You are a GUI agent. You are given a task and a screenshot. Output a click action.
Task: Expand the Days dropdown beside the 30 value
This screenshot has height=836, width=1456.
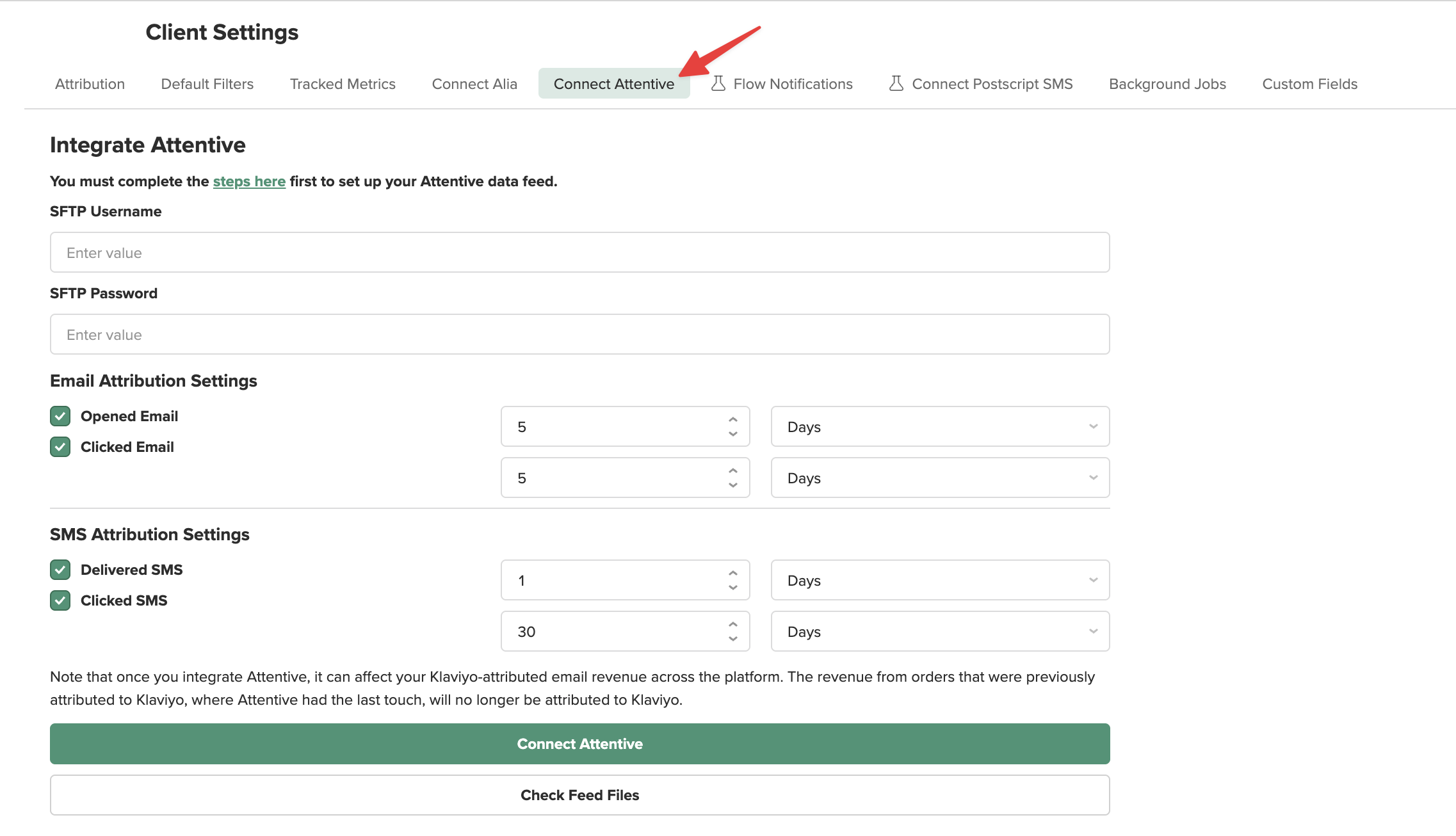coord(940,631)
